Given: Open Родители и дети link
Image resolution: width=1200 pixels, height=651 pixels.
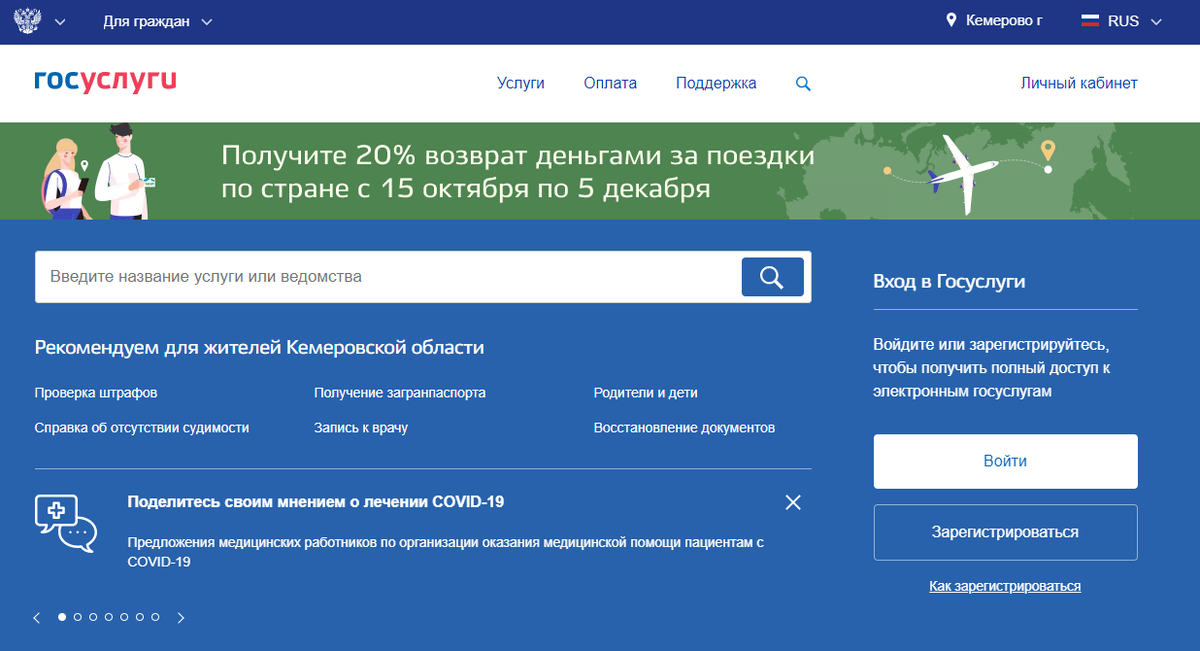Looking at the screenshot, I should (646, 393).
